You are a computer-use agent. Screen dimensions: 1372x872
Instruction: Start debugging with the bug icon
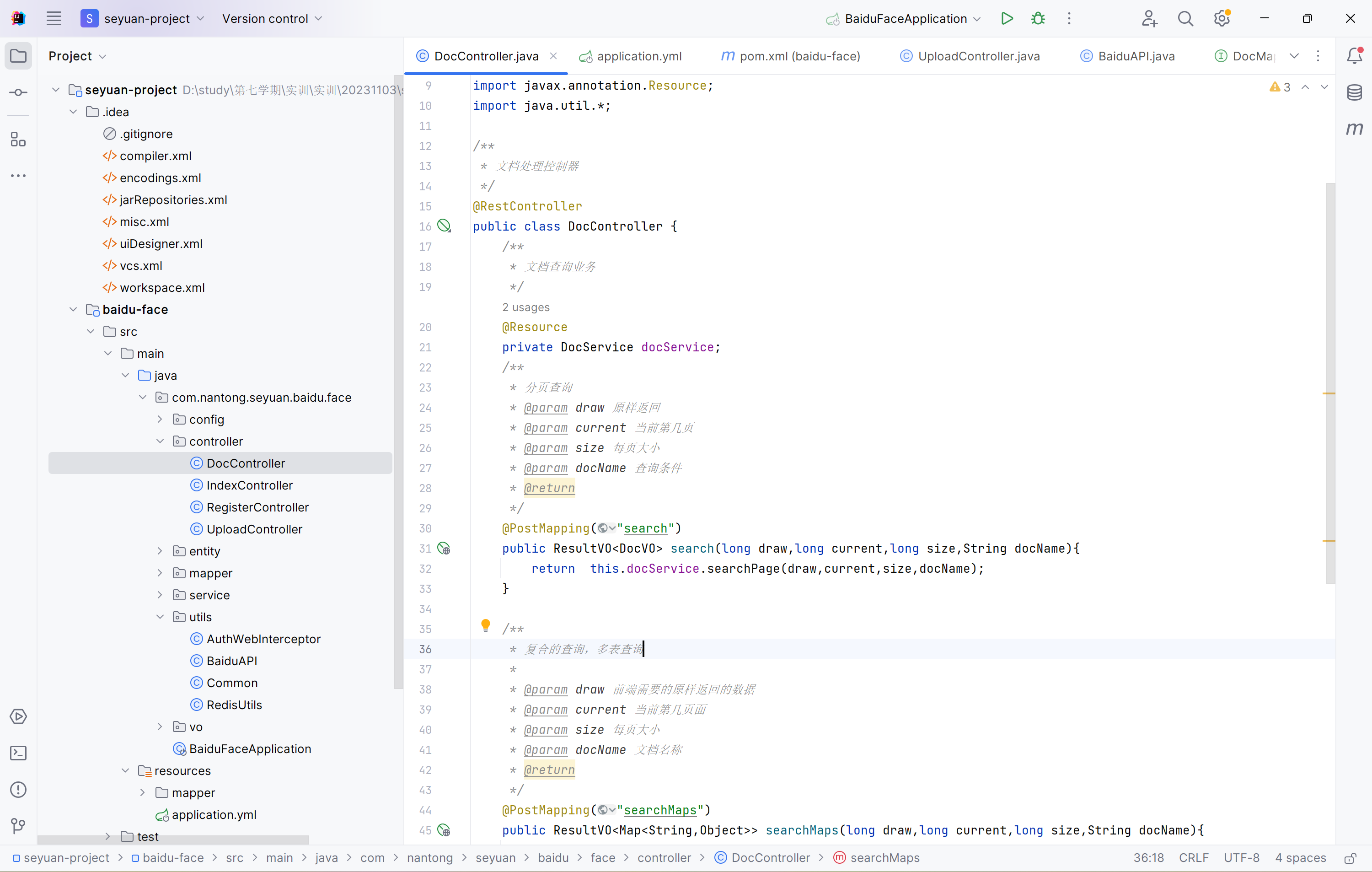coord(1038,18)
